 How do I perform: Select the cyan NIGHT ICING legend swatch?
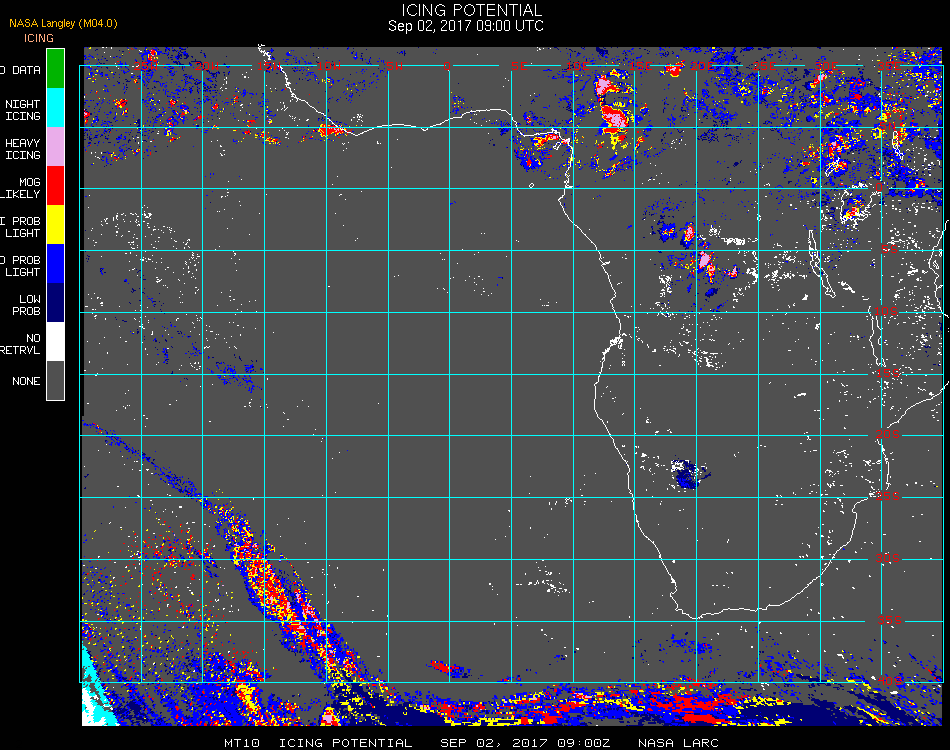(x=55, y=107)
